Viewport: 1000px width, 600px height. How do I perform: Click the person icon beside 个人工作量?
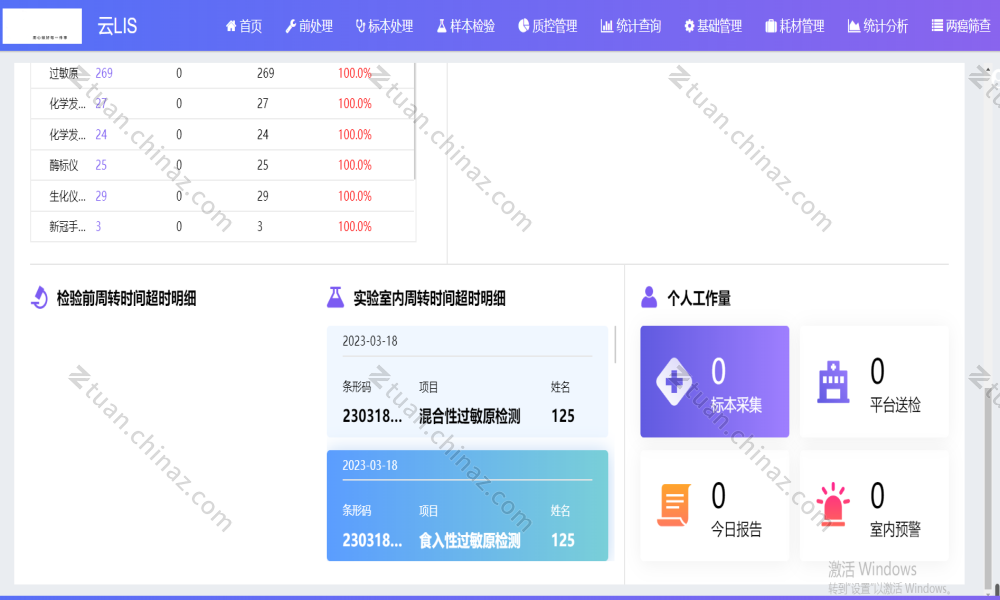649,297
